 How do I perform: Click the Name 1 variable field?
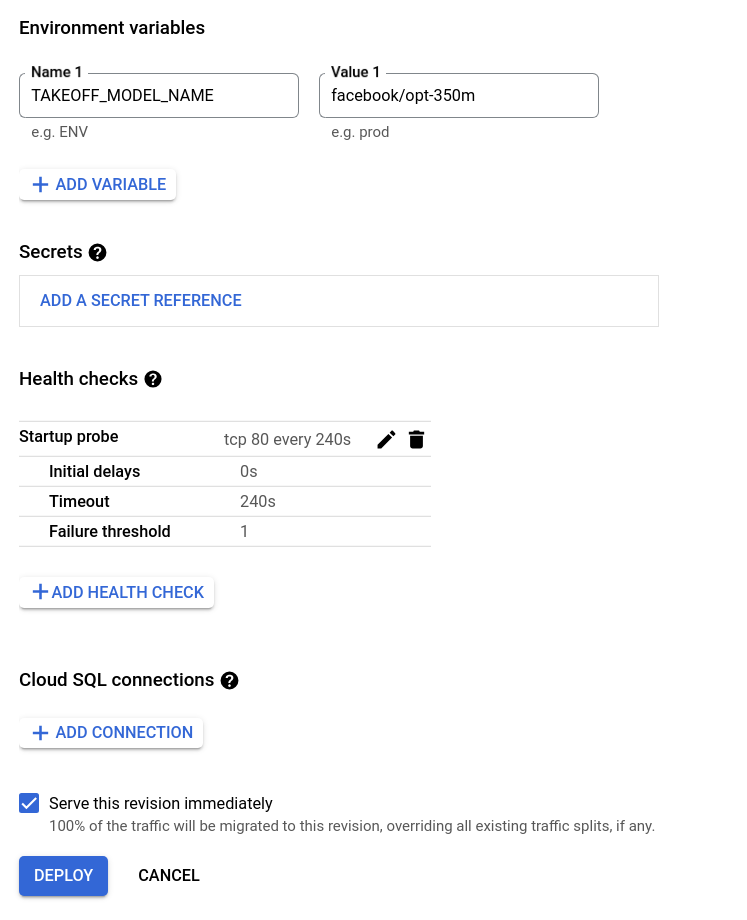coord(159,96)
